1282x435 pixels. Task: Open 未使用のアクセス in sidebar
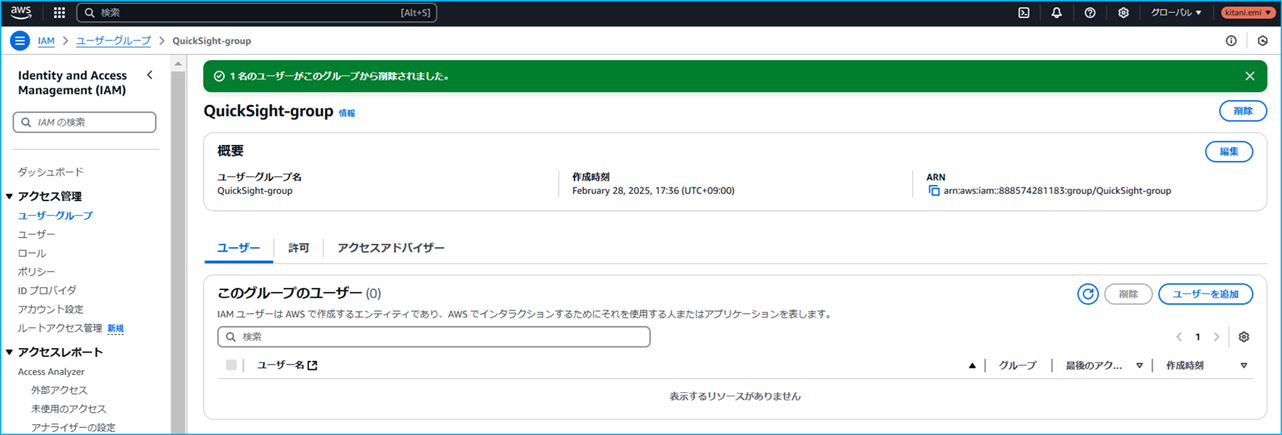[x=68, y=409]
